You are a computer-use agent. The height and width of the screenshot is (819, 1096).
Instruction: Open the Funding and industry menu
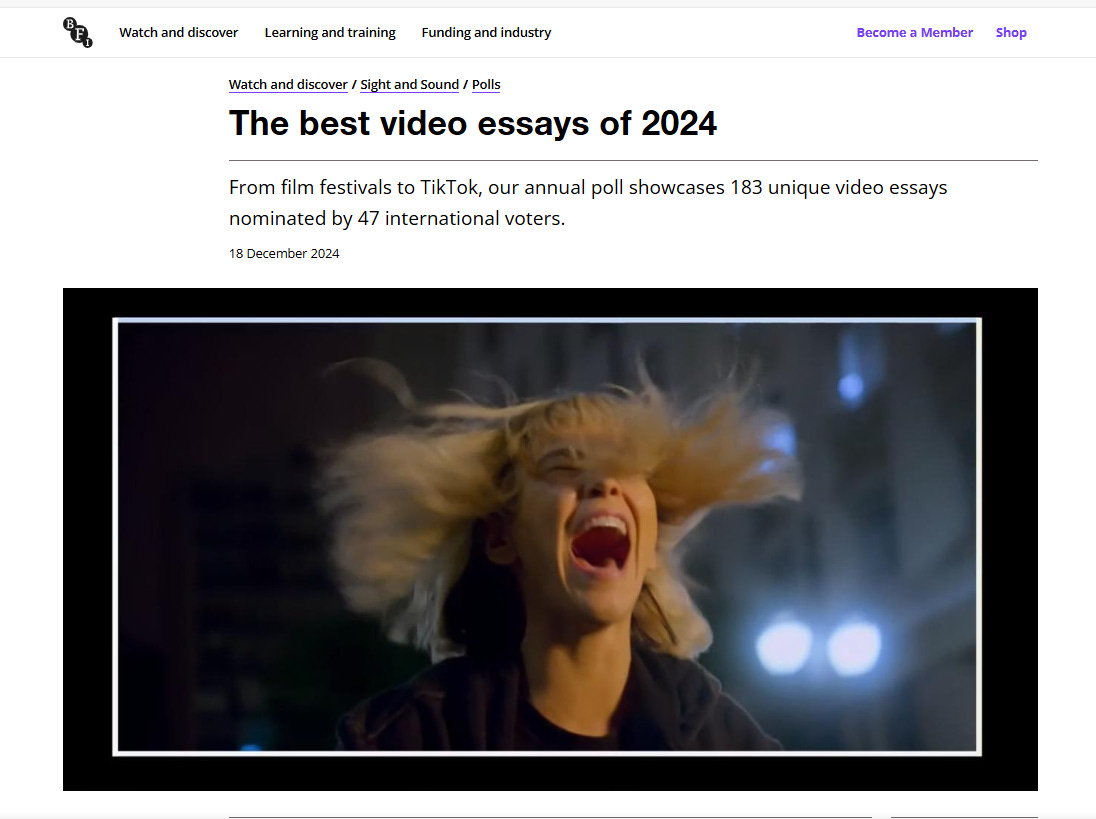(486, 32)
